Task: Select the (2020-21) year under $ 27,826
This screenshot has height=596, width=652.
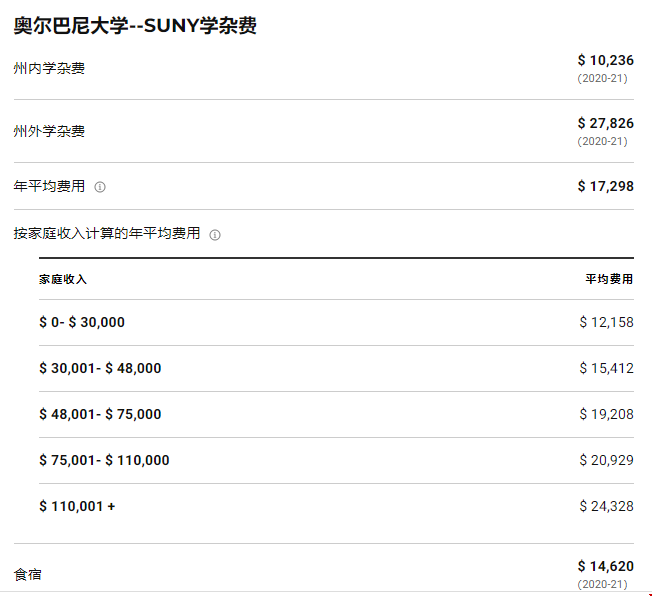Action: (603, 142)
